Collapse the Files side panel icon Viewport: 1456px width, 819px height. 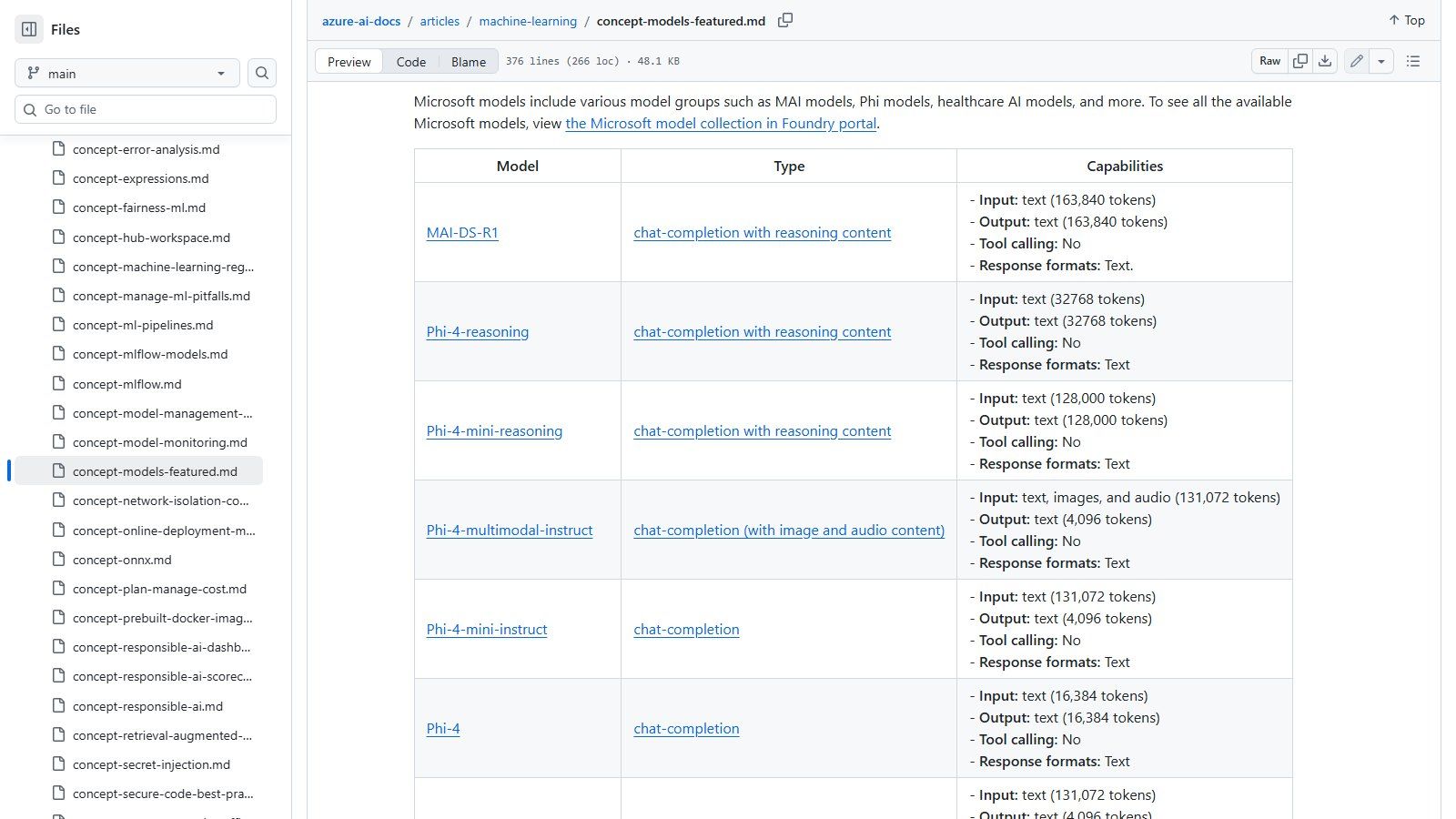pos(29,29)
